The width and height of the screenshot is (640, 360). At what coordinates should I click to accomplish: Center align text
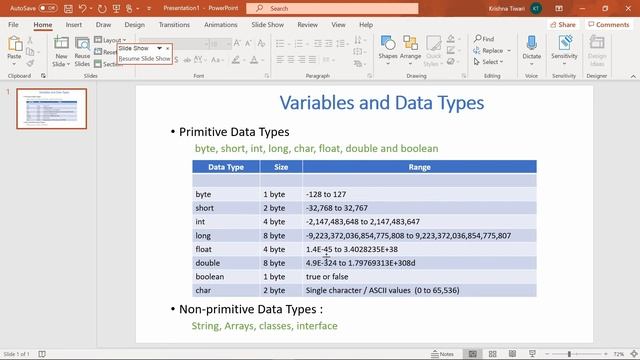(x=291, y=60)
